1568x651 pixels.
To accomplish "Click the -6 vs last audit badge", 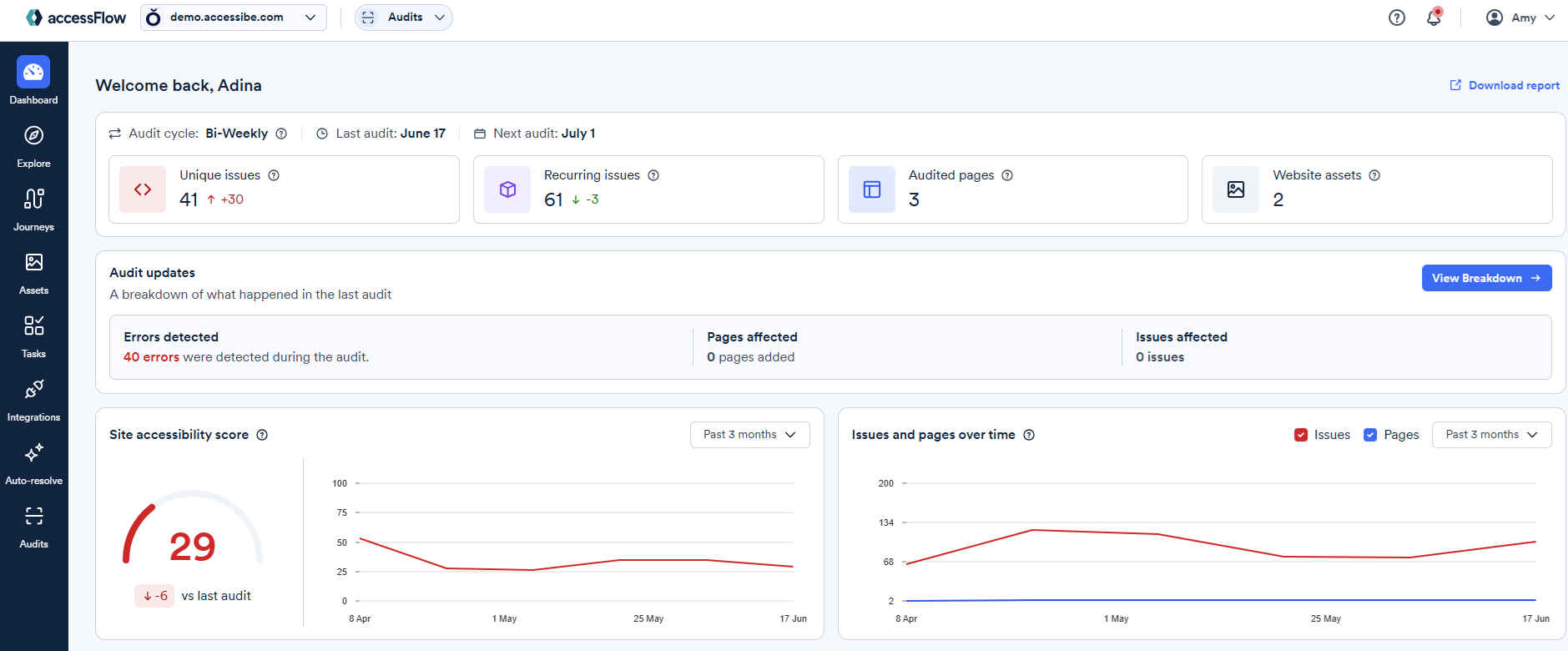I will pos(154,596).
